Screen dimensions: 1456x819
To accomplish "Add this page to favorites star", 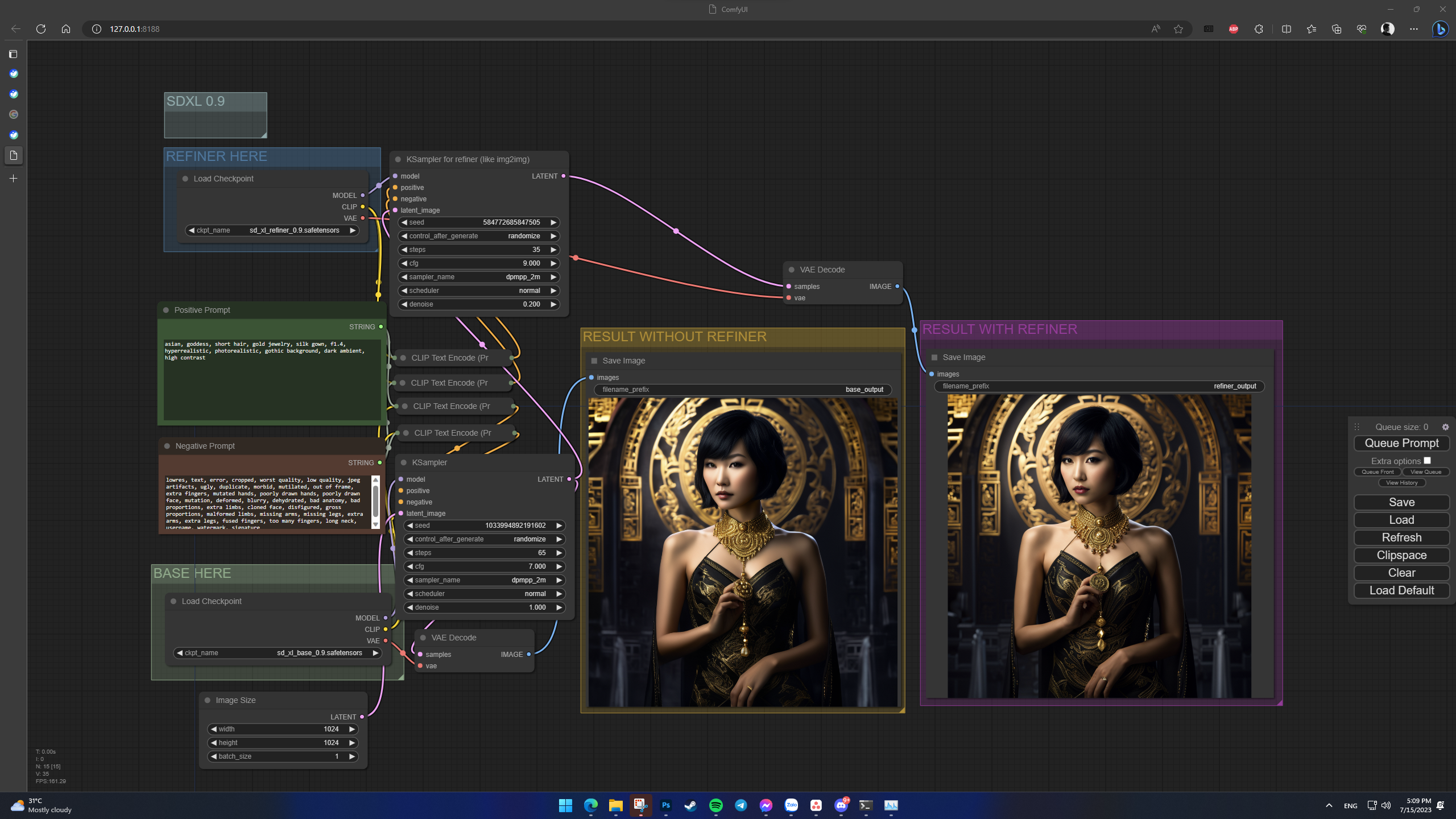I will point(1178,29).
